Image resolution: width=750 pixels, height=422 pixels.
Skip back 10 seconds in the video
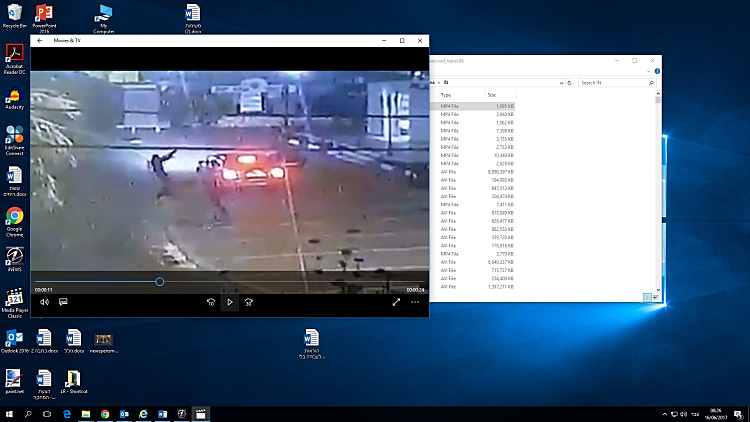pos(211,301)
